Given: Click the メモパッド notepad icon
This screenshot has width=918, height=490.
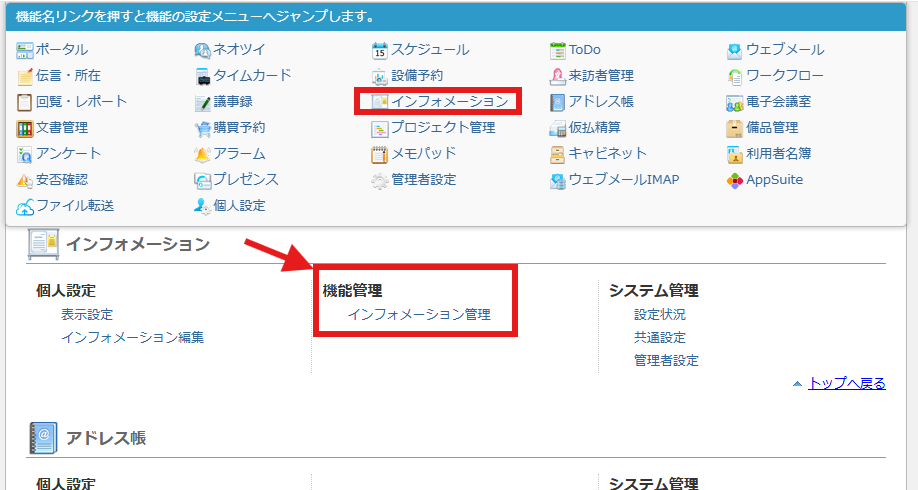Looking at the screenshot, I should point(380,155).
